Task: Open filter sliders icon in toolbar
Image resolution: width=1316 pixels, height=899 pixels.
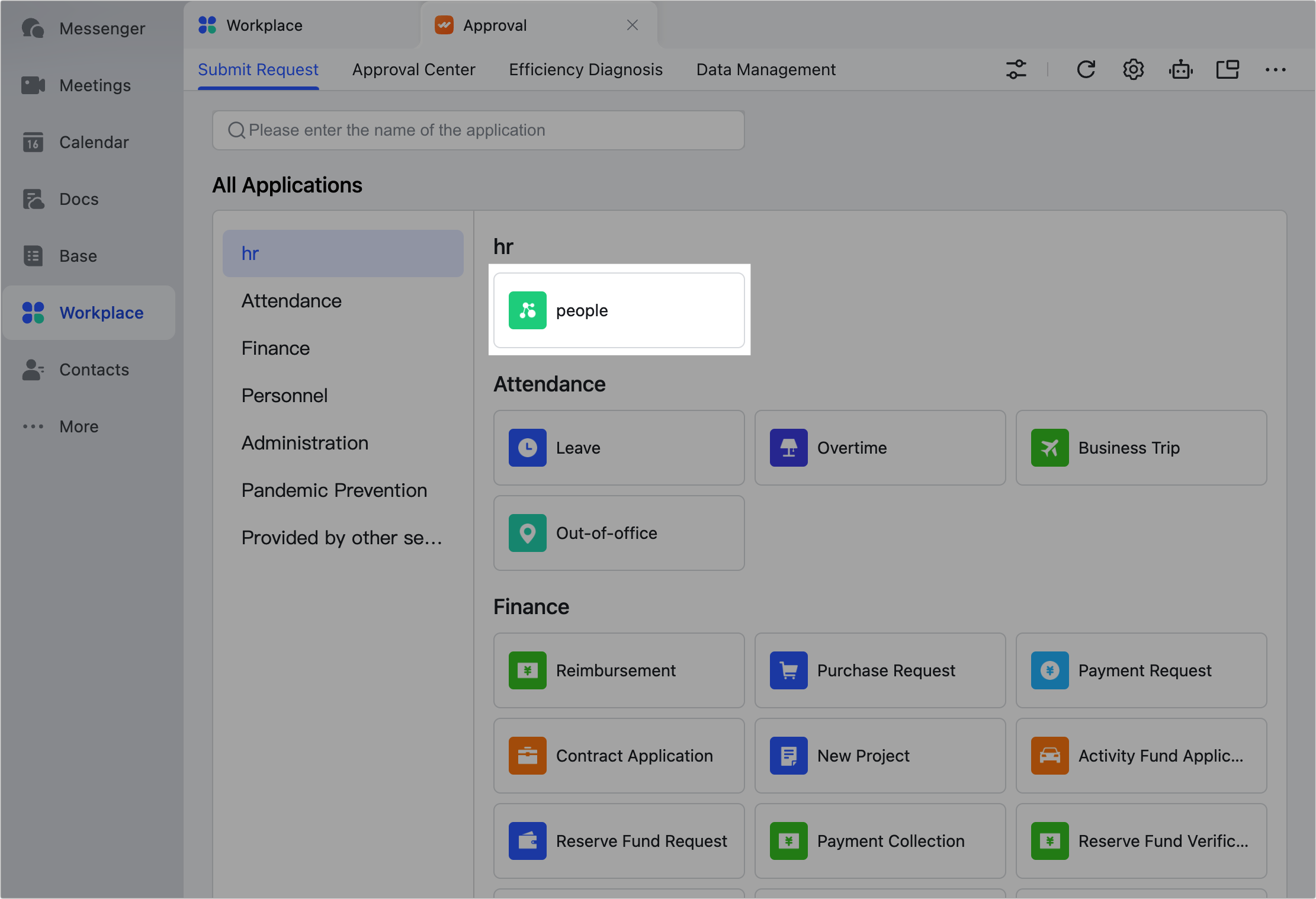Action: [x=1016, y=70]
